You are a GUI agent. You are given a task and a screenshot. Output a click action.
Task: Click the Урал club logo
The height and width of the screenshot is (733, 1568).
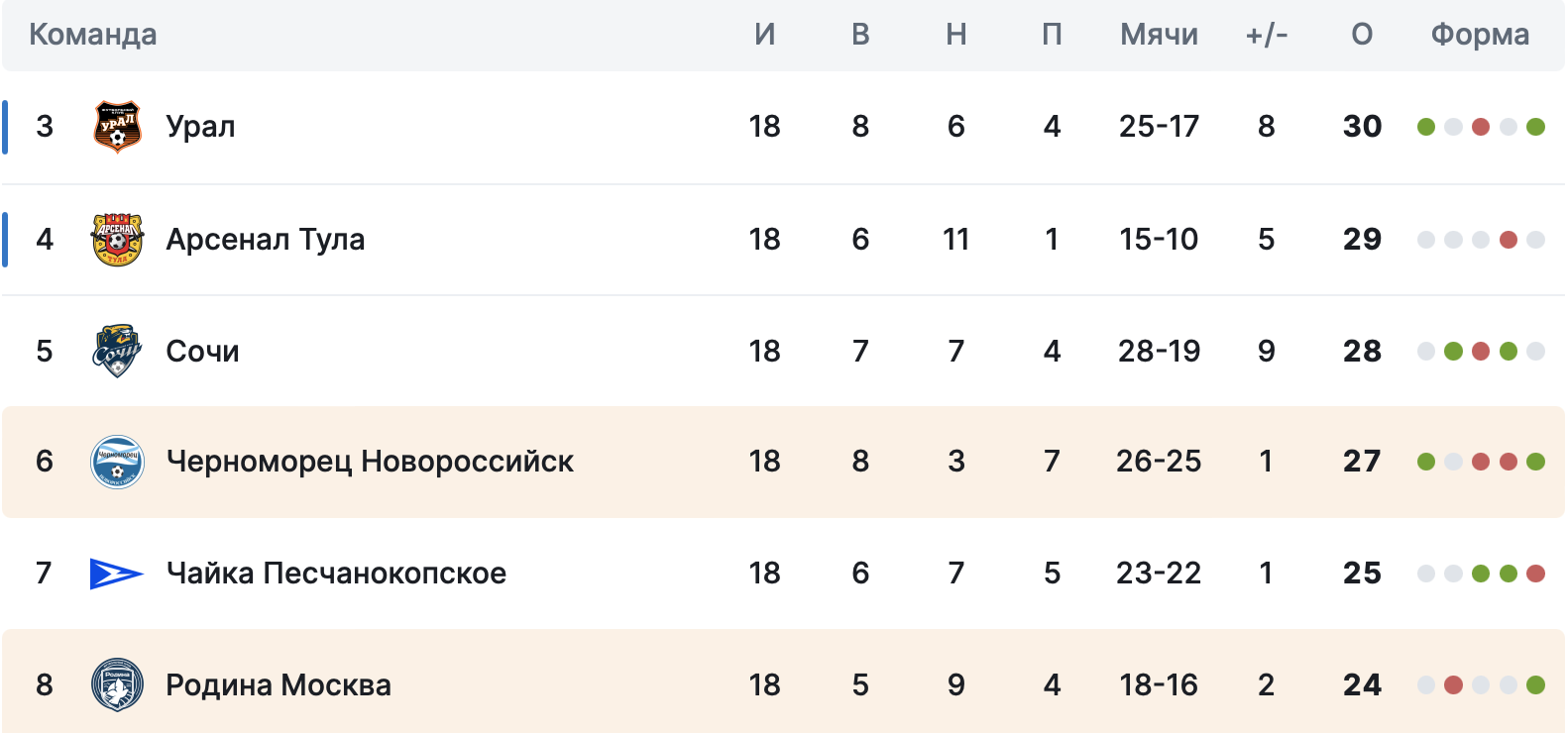(x=117, y=127)
